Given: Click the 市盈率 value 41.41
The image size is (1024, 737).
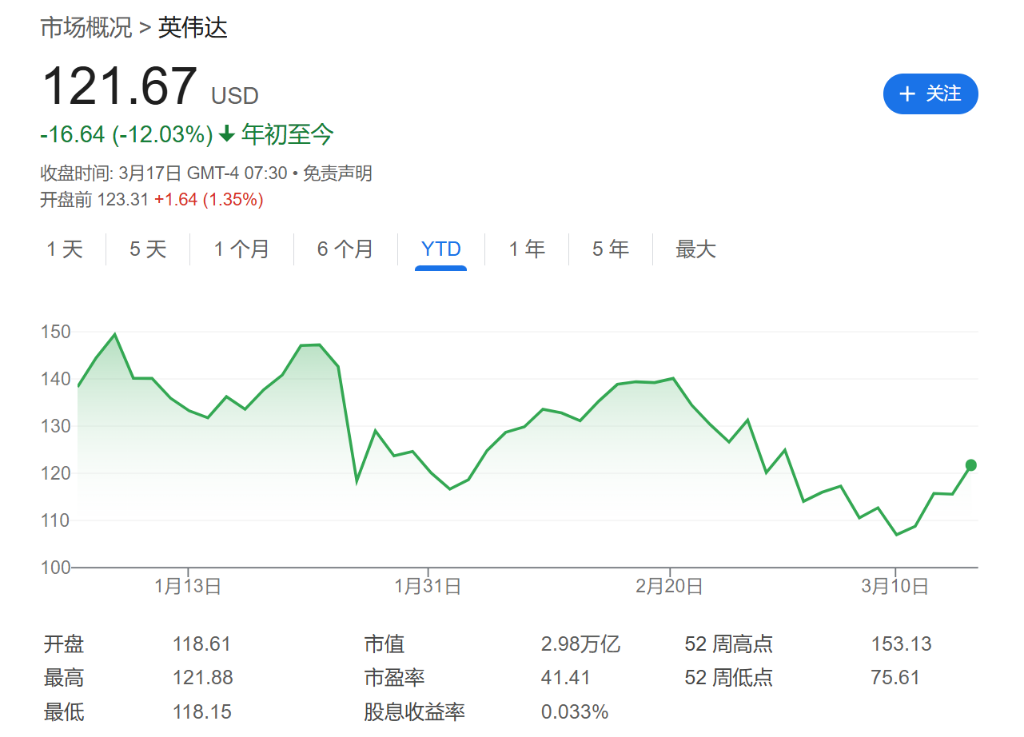Looking at the screenshot, I should tap(564, 678).
